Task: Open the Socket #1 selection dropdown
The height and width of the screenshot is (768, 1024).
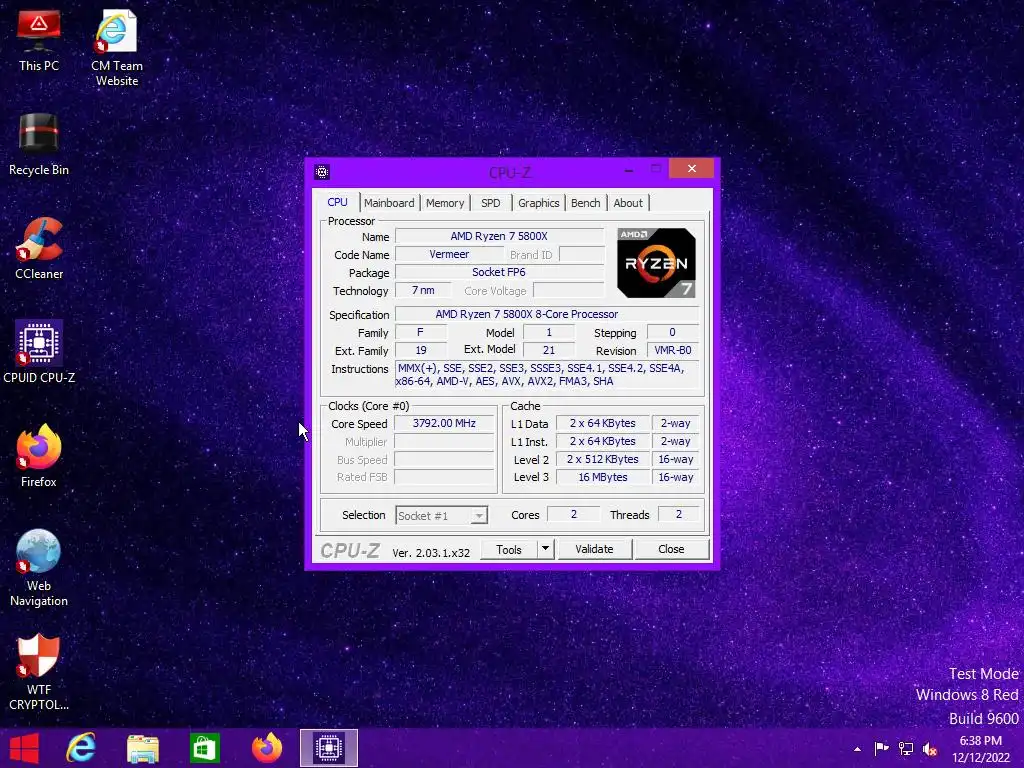Action: 441,516
